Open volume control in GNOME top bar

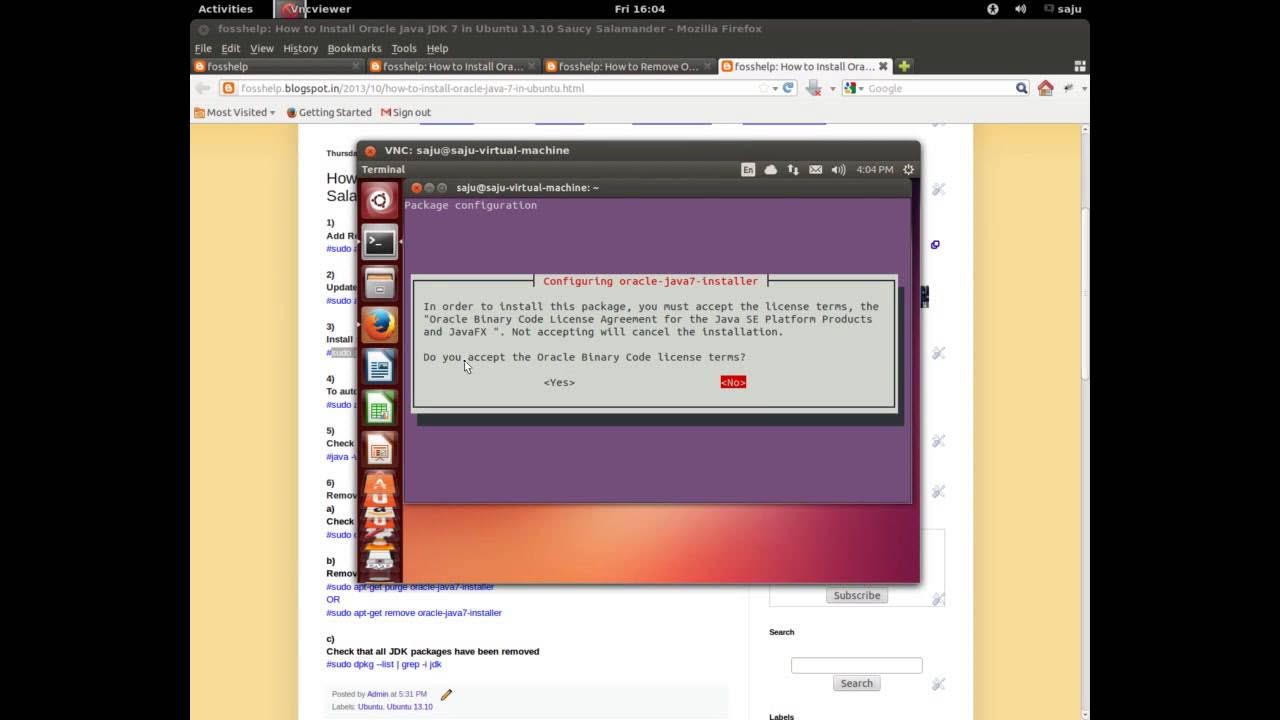tap(1021, 9)
